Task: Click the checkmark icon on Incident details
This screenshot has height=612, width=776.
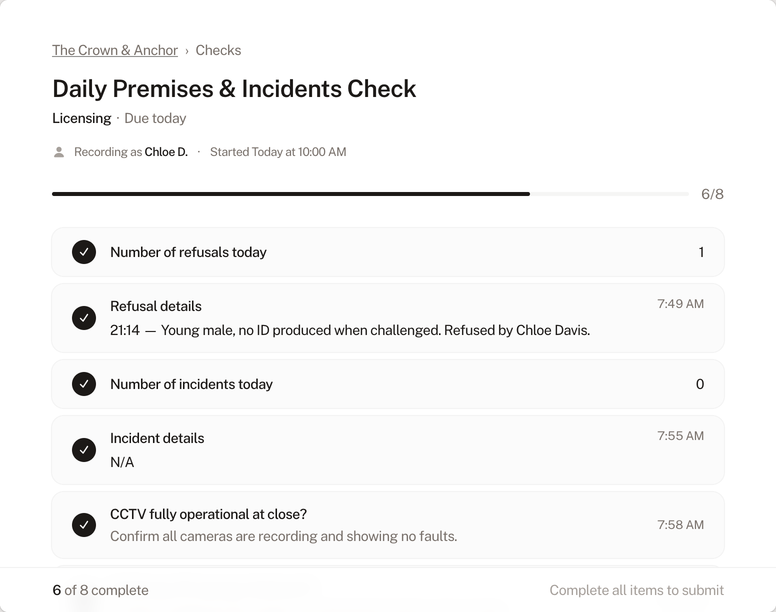Action: coord(84,450)
